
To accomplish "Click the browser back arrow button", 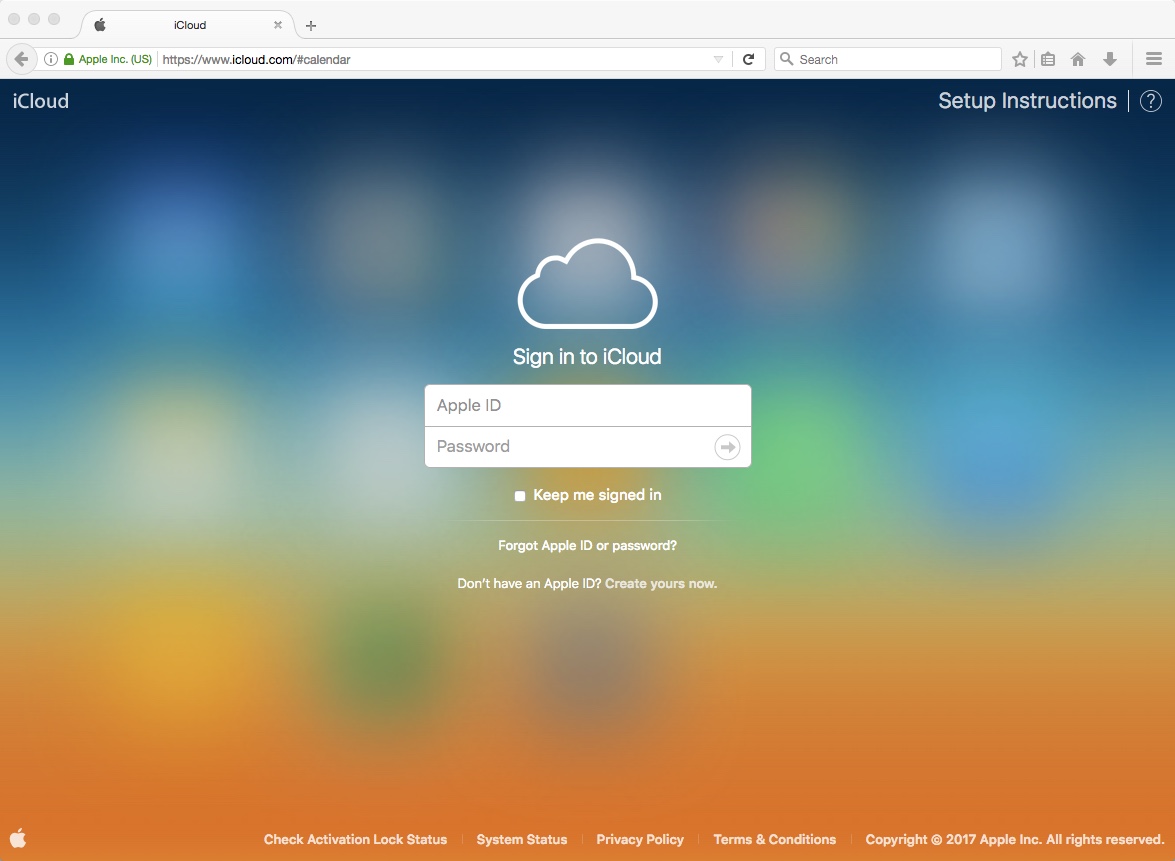I will [x=21, y=59].
